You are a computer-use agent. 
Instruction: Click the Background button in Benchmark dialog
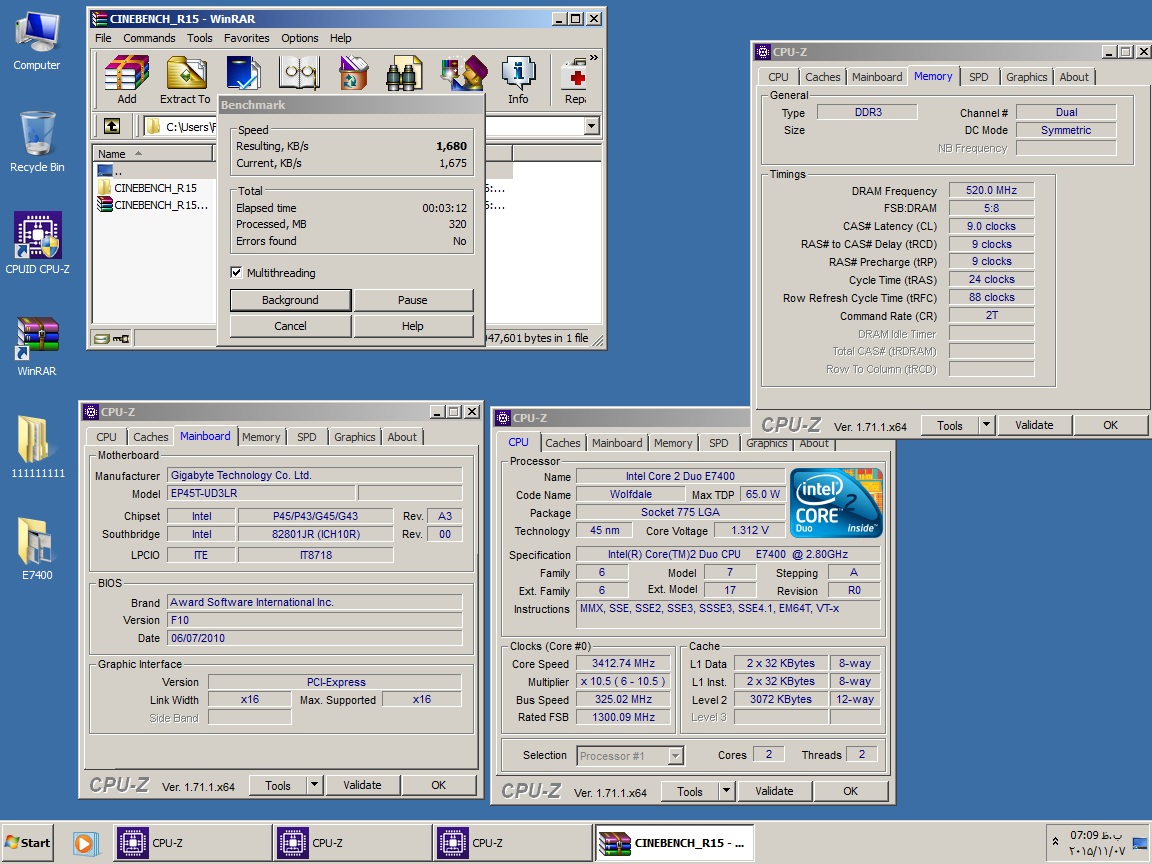click(290, 300)
